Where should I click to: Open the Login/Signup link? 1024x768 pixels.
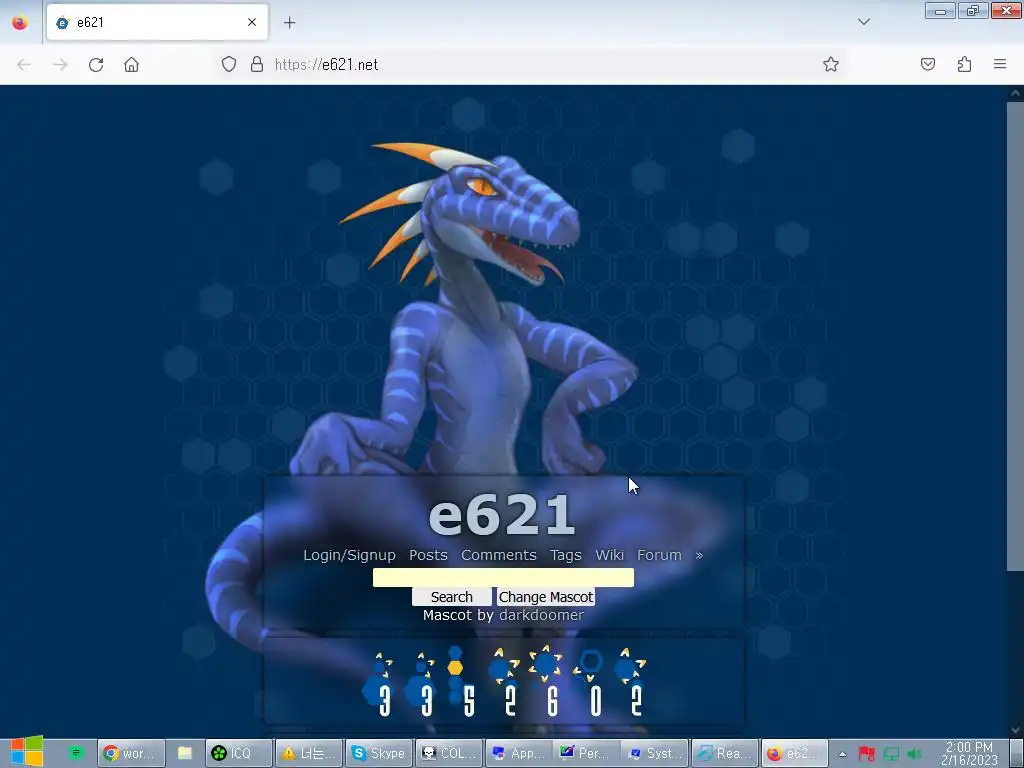(x=349, y=555)
